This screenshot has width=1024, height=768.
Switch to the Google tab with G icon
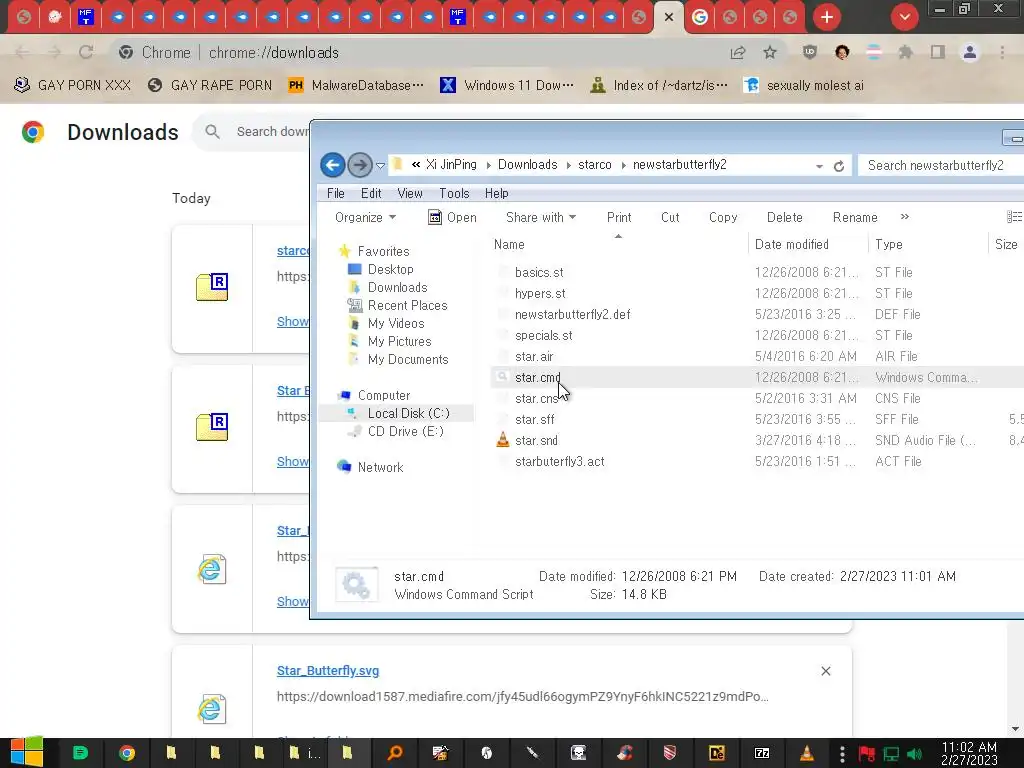tap(699, 17)
